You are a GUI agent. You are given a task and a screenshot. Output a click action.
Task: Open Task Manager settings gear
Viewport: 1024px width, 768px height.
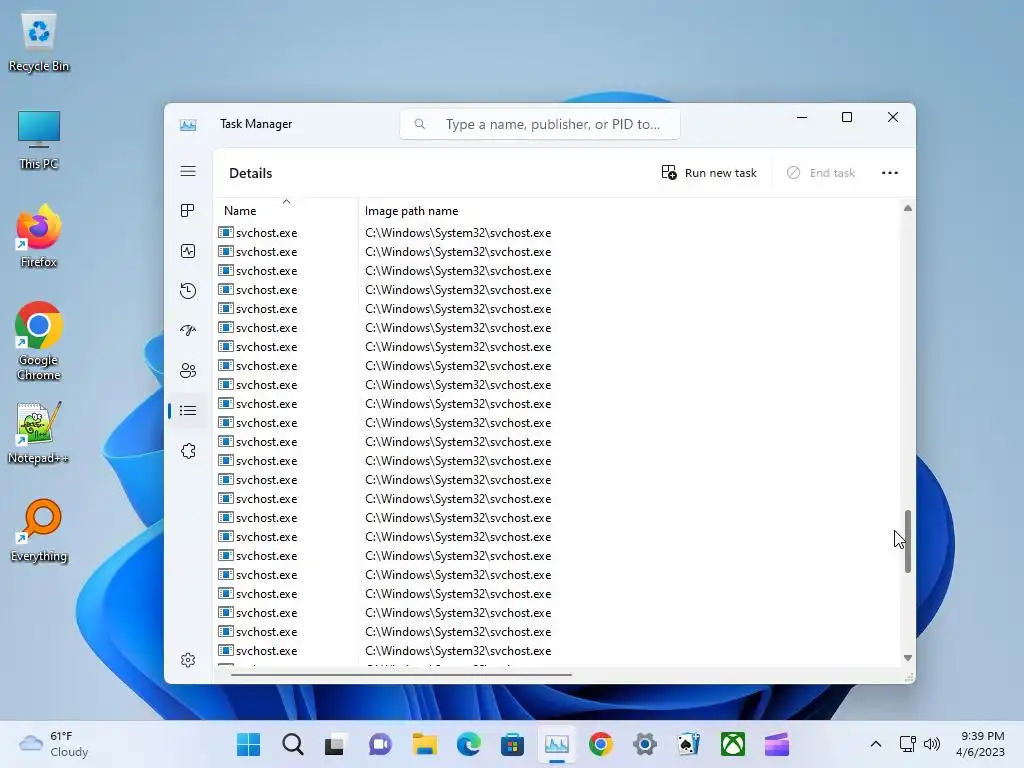[x=188, y=660]
